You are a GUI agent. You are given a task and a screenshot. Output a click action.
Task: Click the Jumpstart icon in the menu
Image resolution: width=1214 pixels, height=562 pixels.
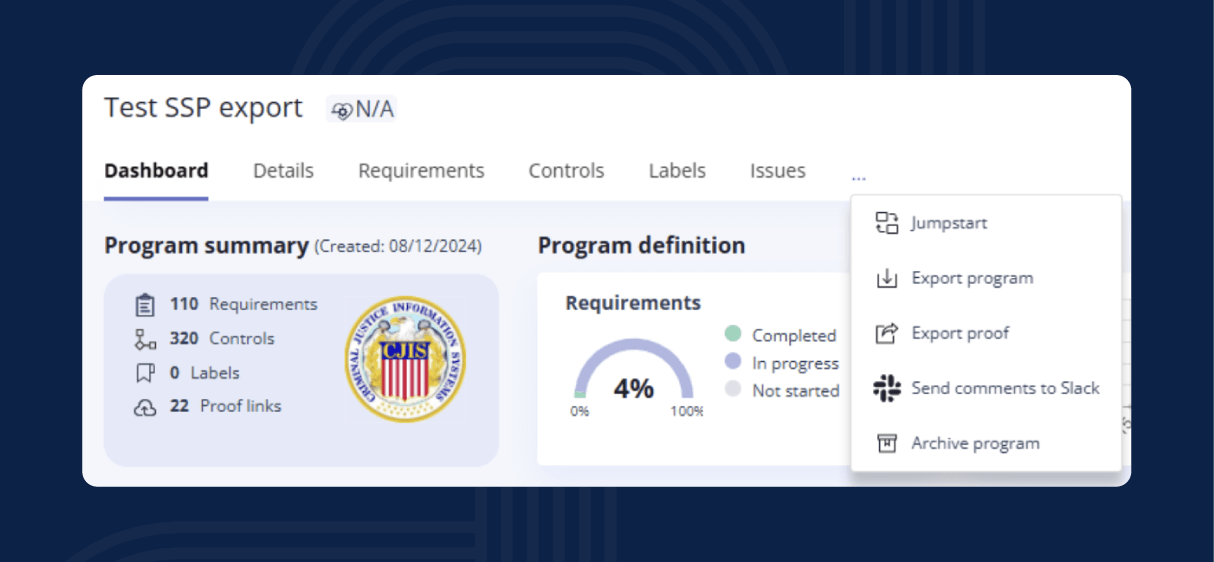pos(887,223)
